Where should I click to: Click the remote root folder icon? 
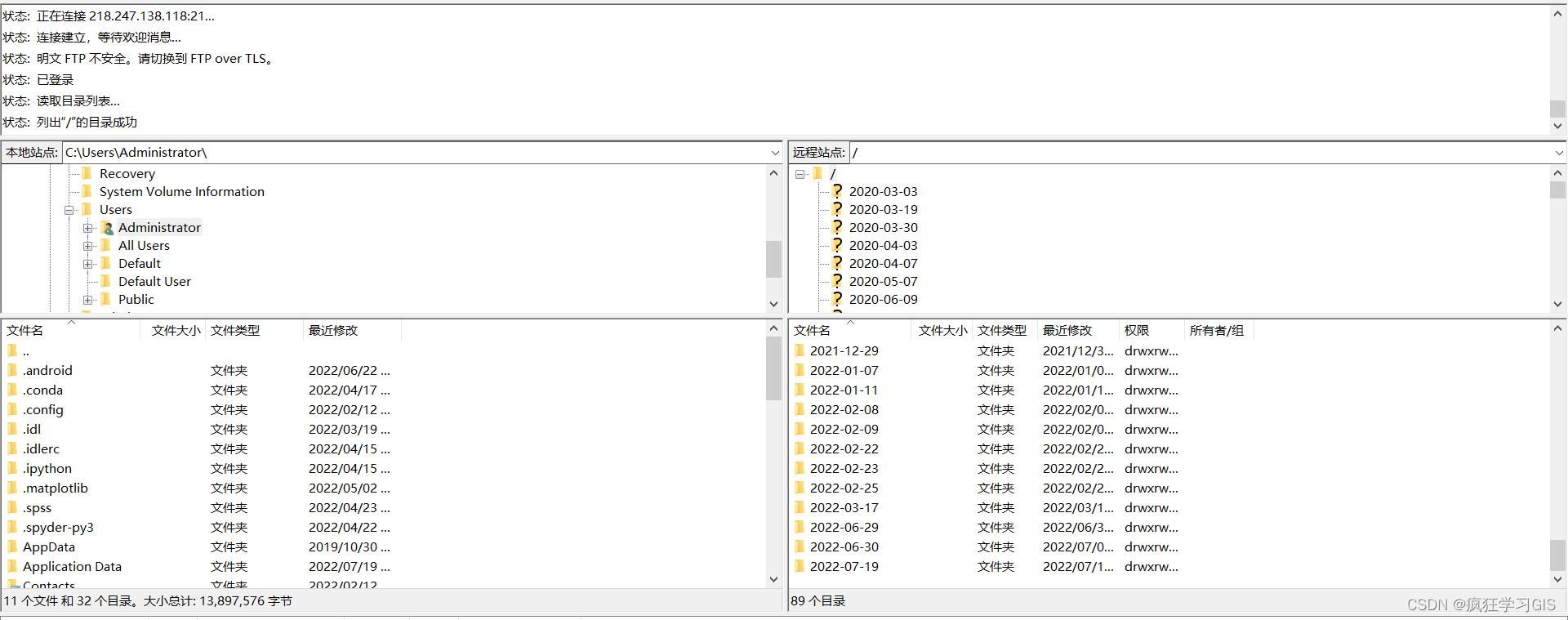[817, 173]
